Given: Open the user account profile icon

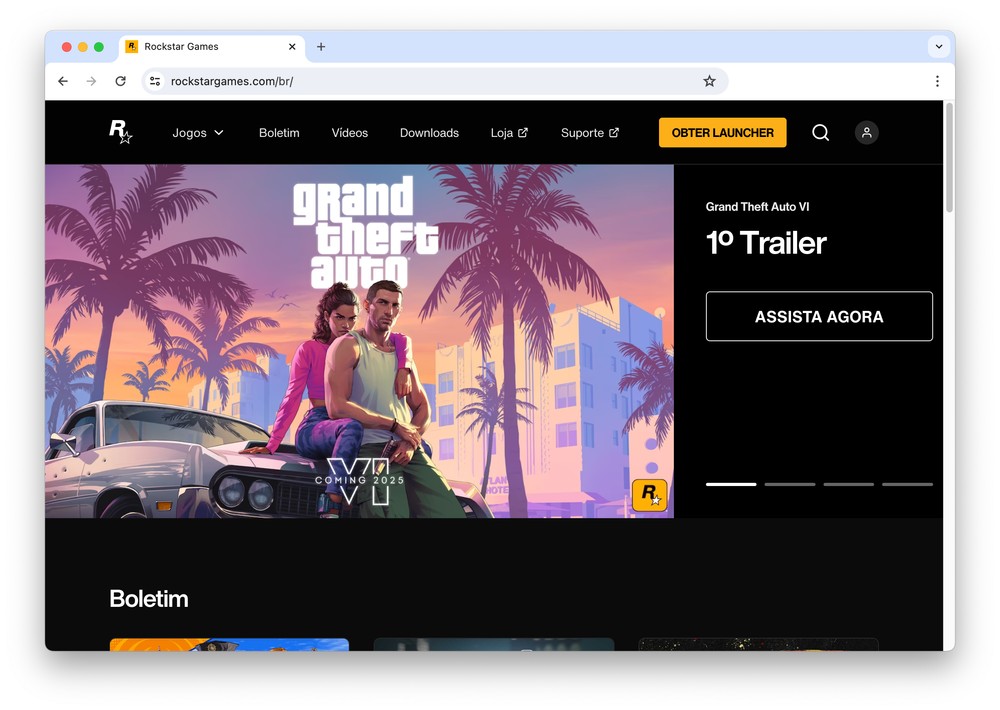Looking at the screenshot, I should tap(866, 133).
